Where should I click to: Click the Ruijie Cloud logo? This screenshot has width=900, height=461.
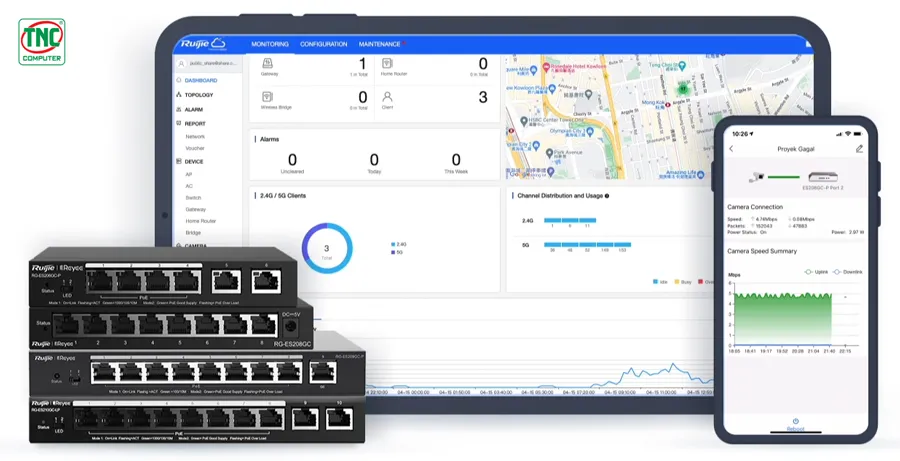click(x=203, y=44)
